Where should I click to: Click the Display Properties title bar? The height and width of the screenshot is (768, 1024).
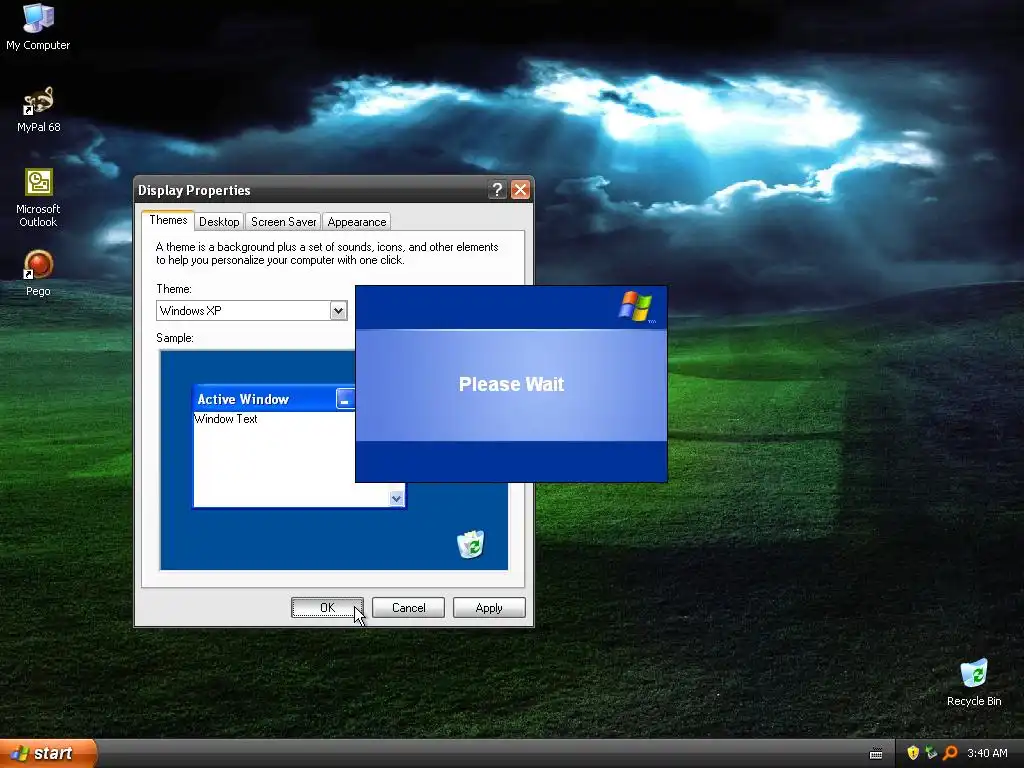(334, 190)
